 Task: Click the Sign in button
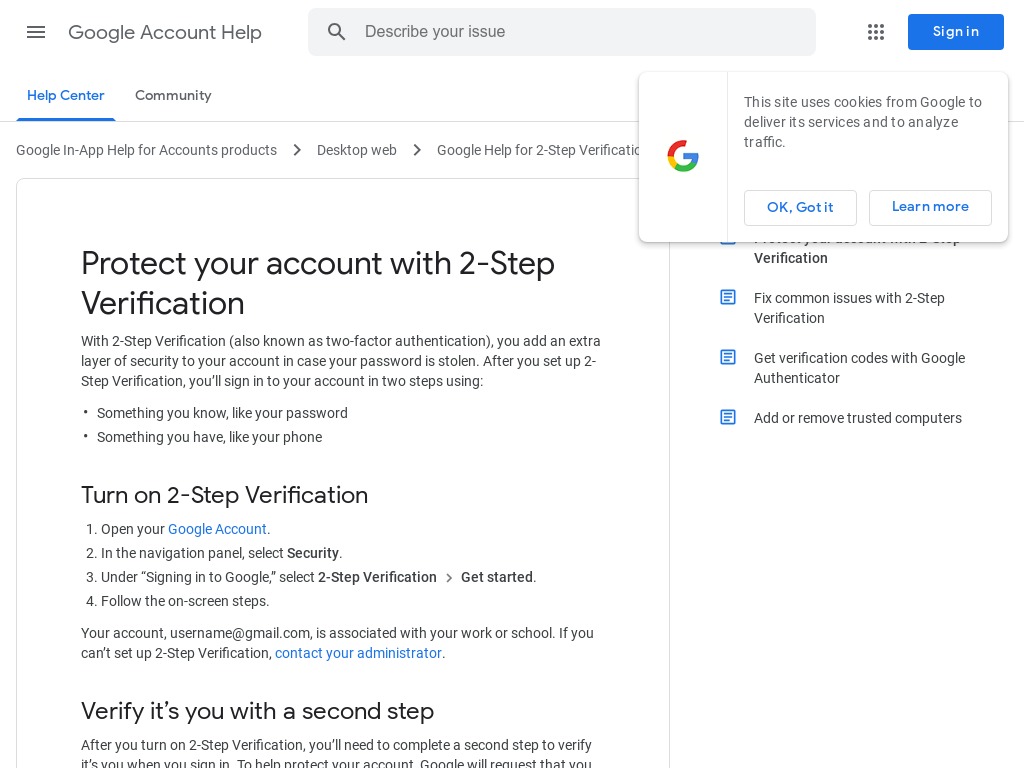(x=955, y=32)
